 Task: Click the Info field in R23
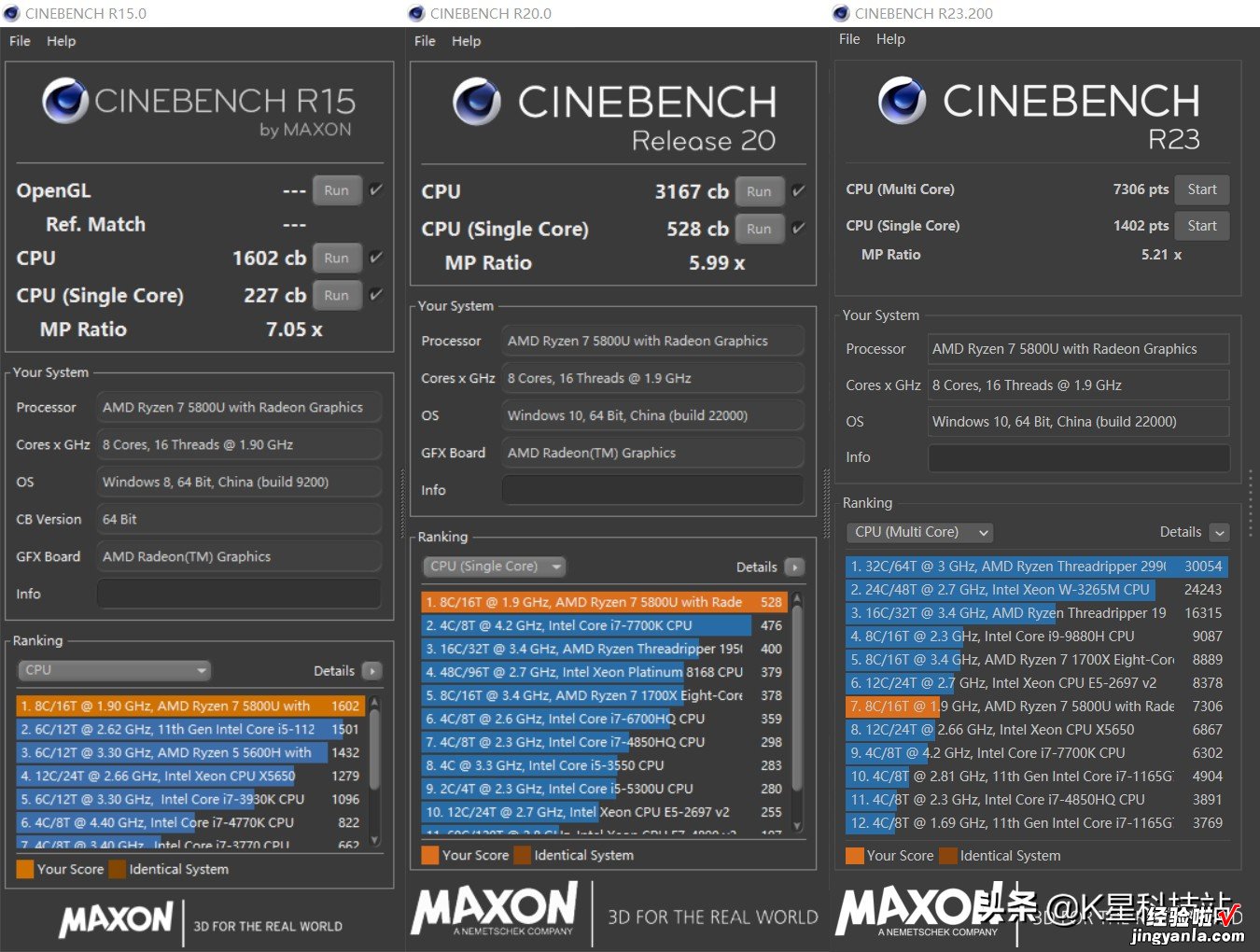click(x=1078, y=457)
